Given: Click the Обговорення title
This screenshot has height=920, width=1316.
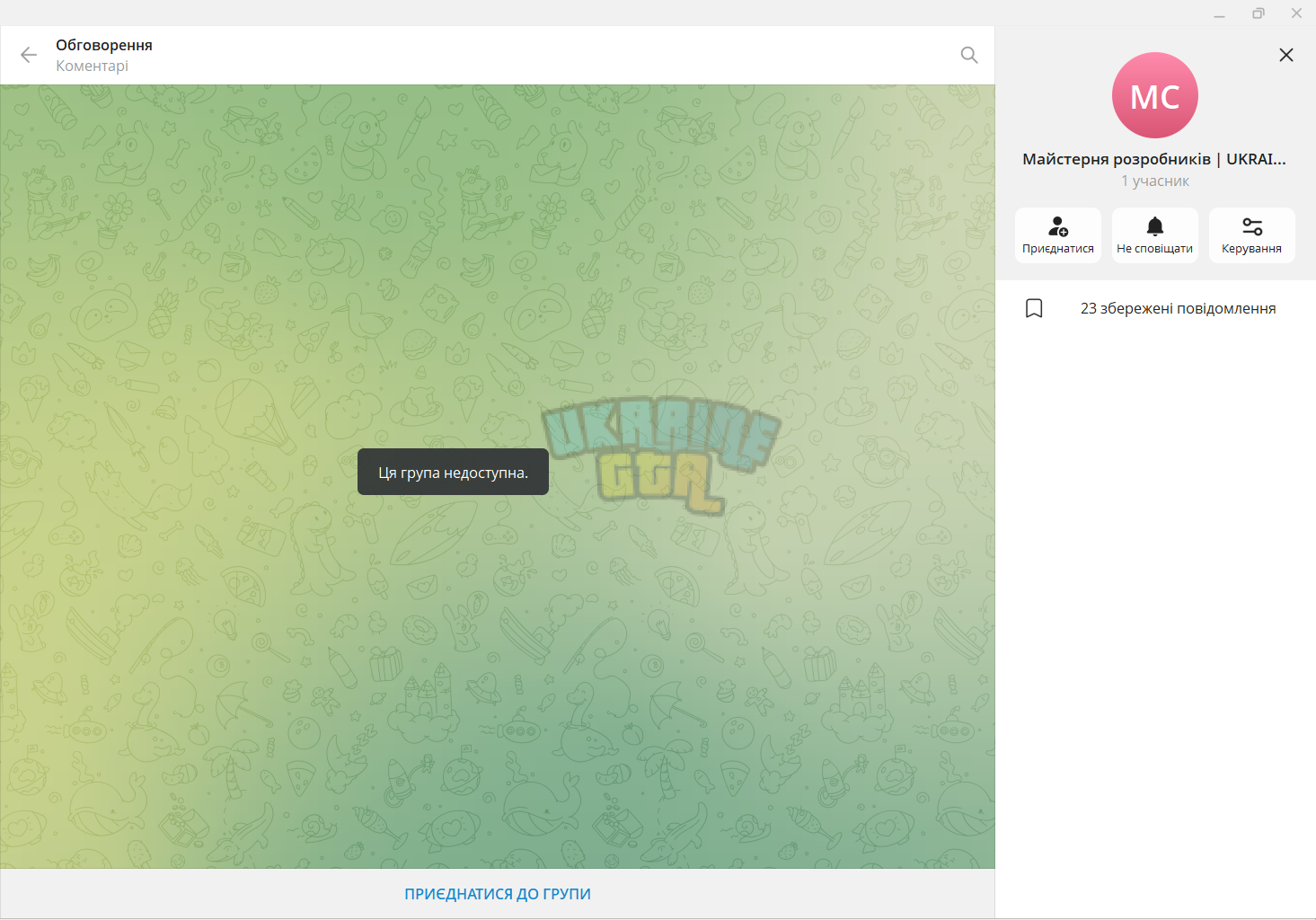Looking at the screenshot, I should click(x=104, y=45).
